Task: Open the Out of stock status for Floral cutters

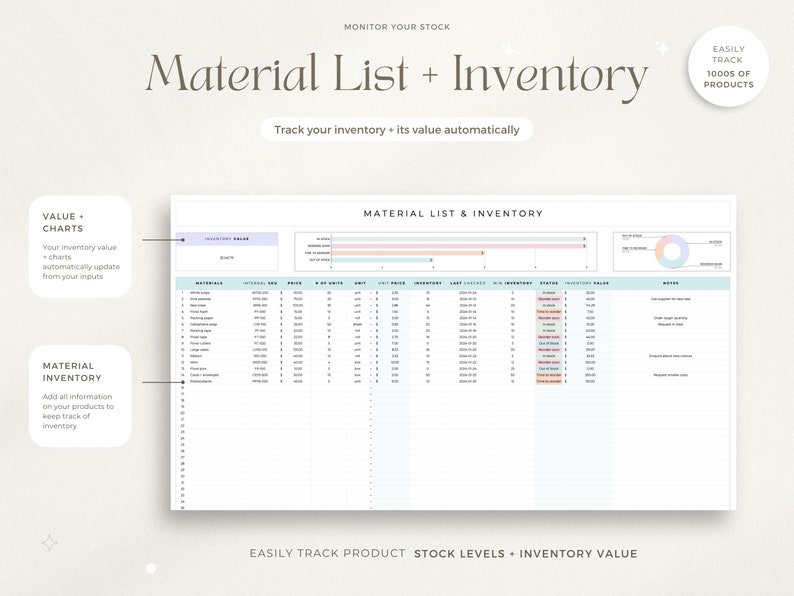Action: tap(549, 343)
